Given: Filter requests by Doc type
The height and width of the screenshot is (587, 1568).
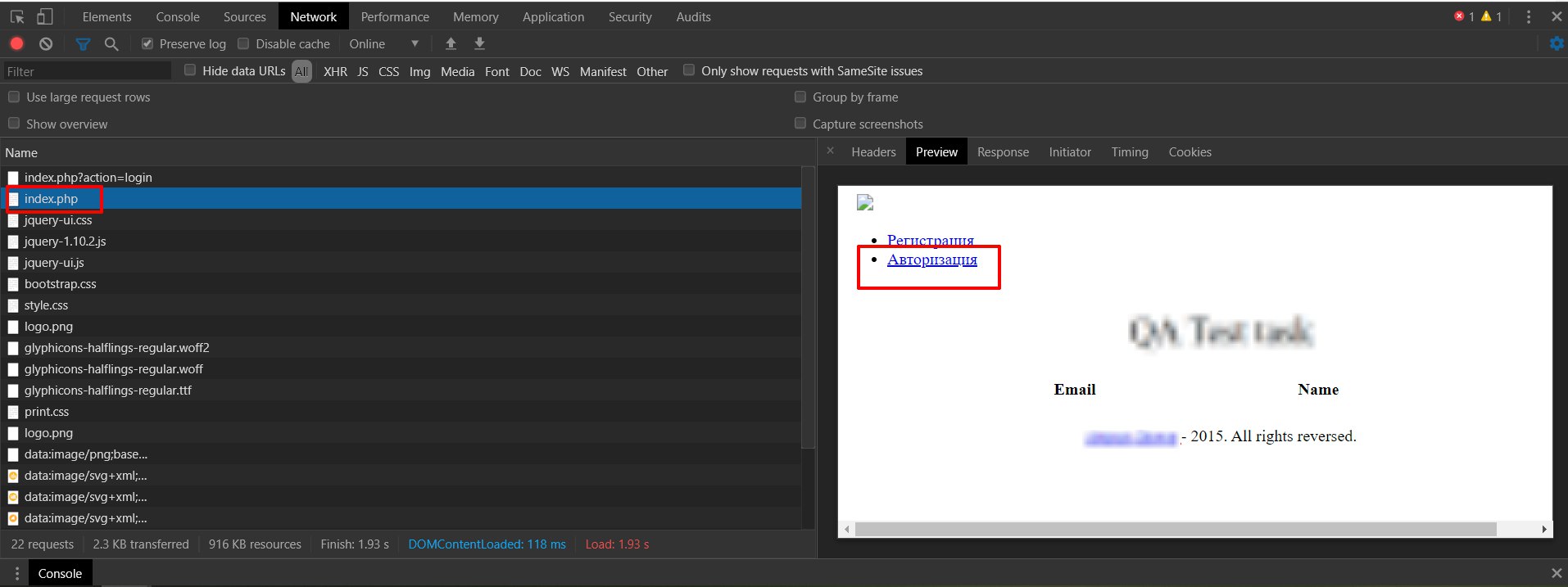Looking at the screenshot, I should pos(531,72).
